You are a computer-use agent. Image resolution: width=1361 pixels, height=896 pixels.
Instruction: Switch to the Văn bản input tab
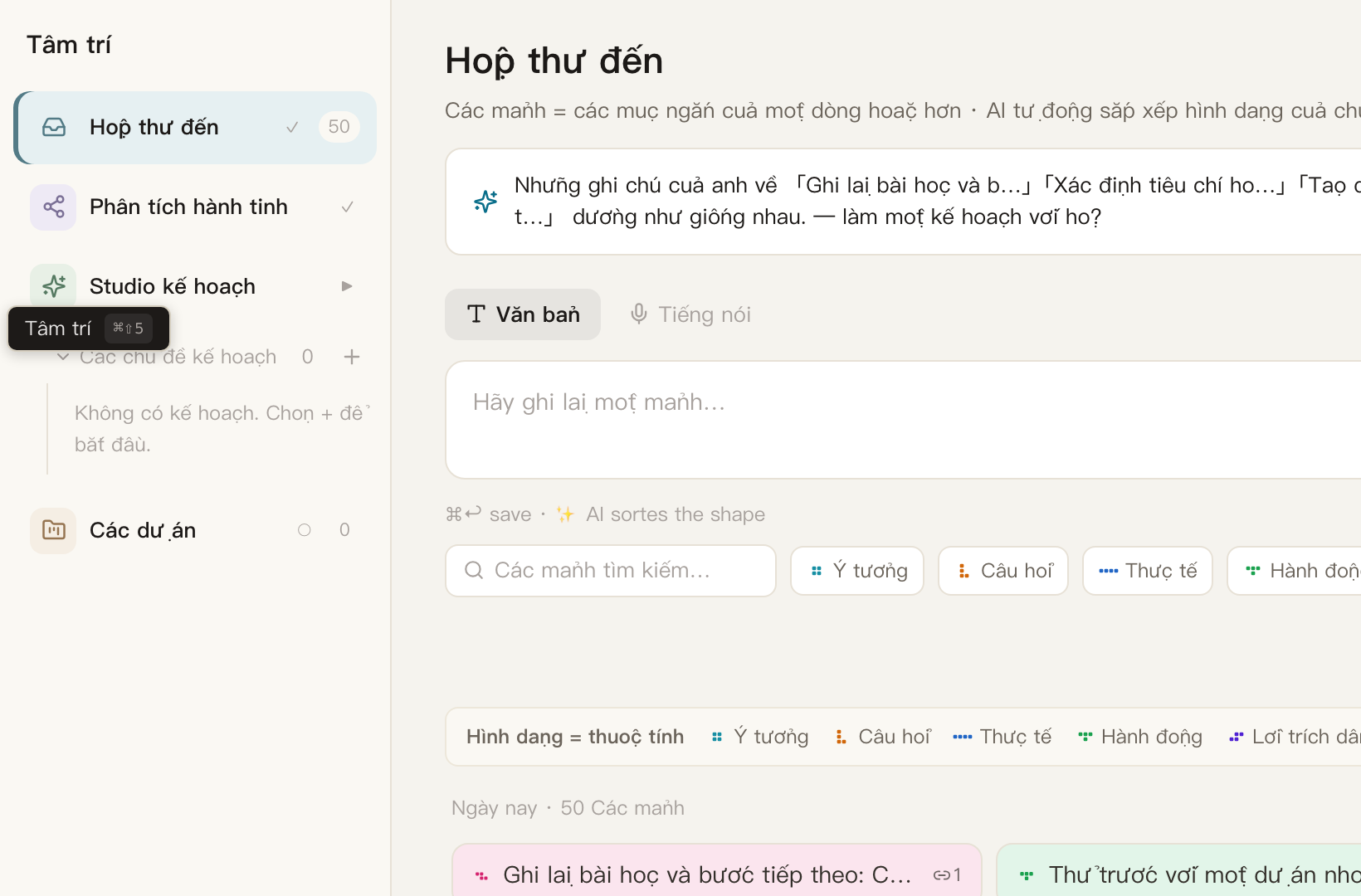coord(523,314)
